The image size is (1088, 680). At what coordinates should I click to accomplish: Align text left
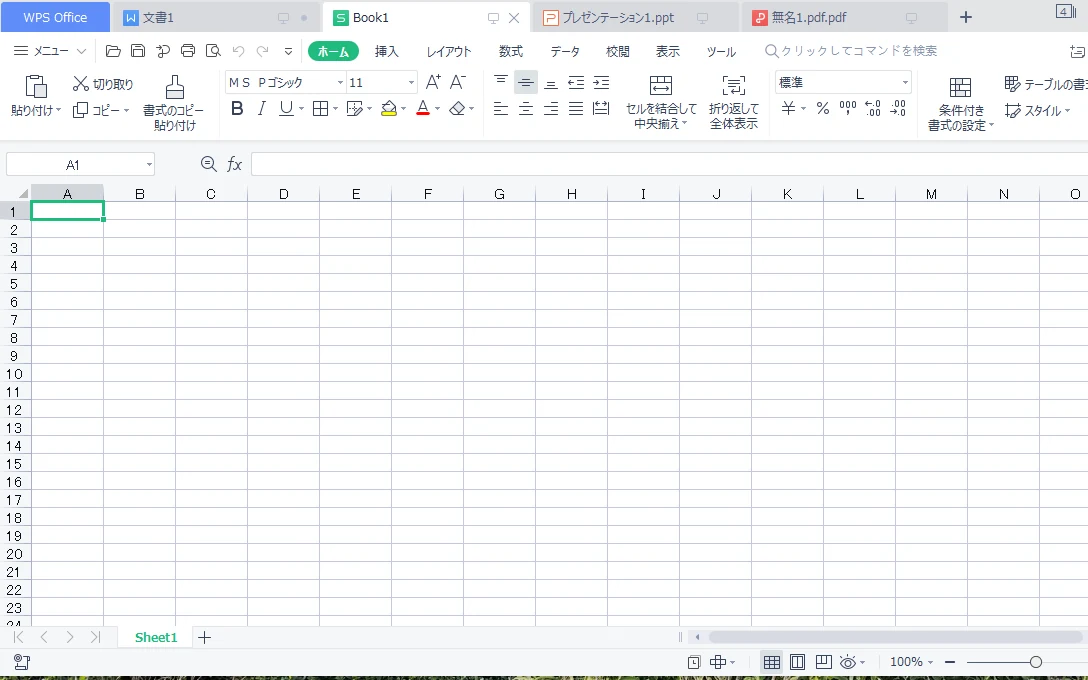pyautogui.click(x=500, y=109)
